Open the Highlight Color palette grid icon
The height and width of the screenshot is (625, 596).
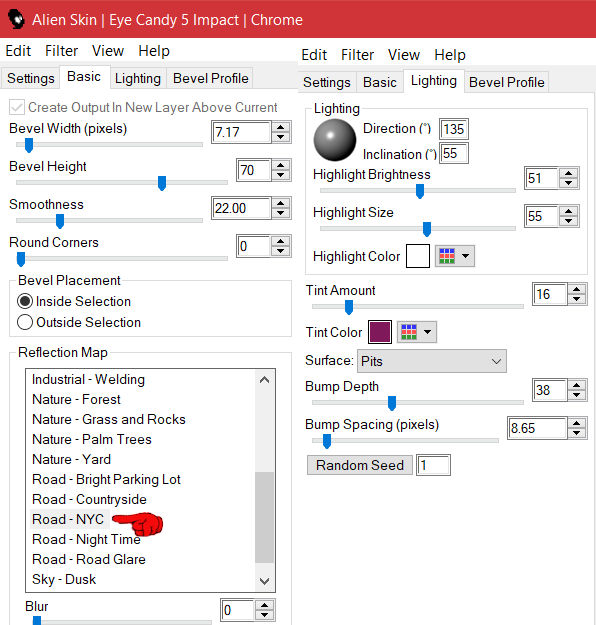pos(447,256)
